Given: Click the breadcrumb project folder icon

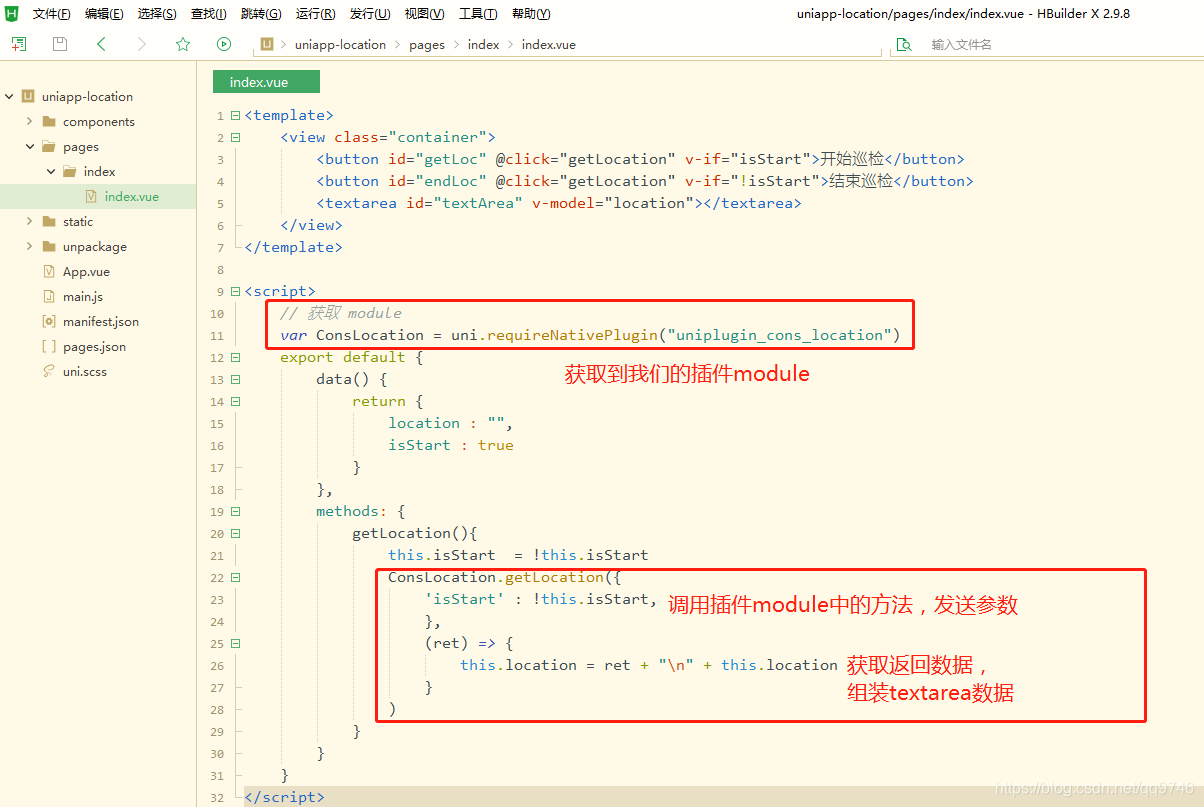Looking at the screenshot, I should click(x=268, y=44).
